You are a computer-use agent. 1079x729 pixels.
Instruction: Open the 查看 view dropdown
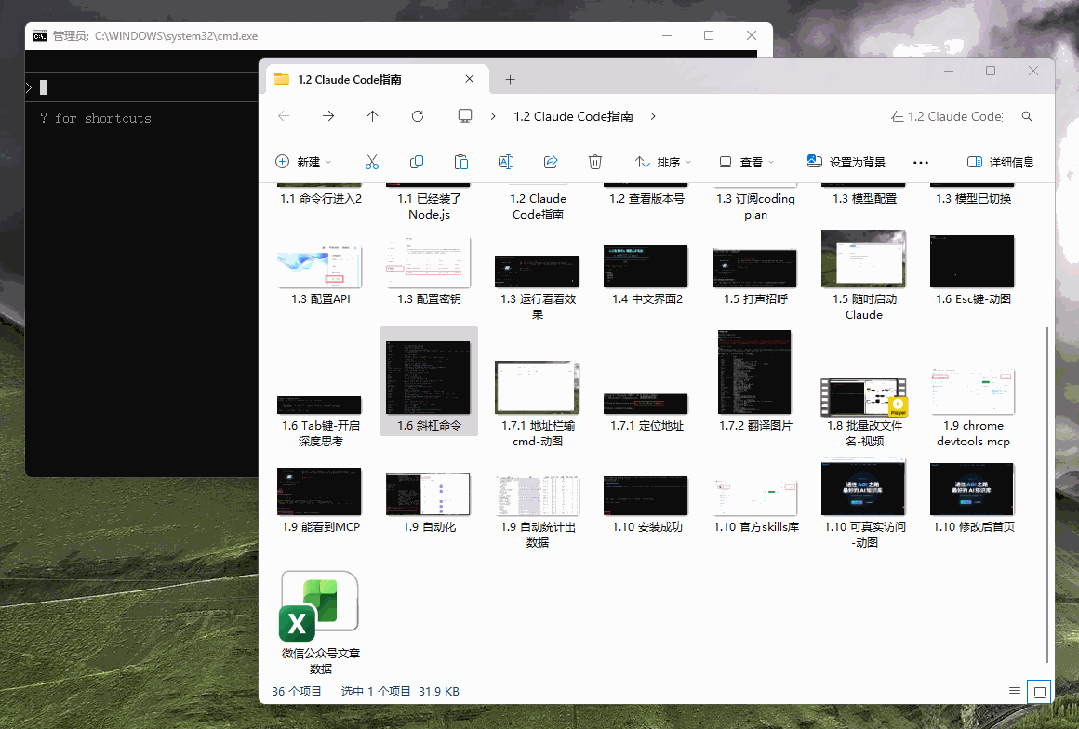(747, 162)
